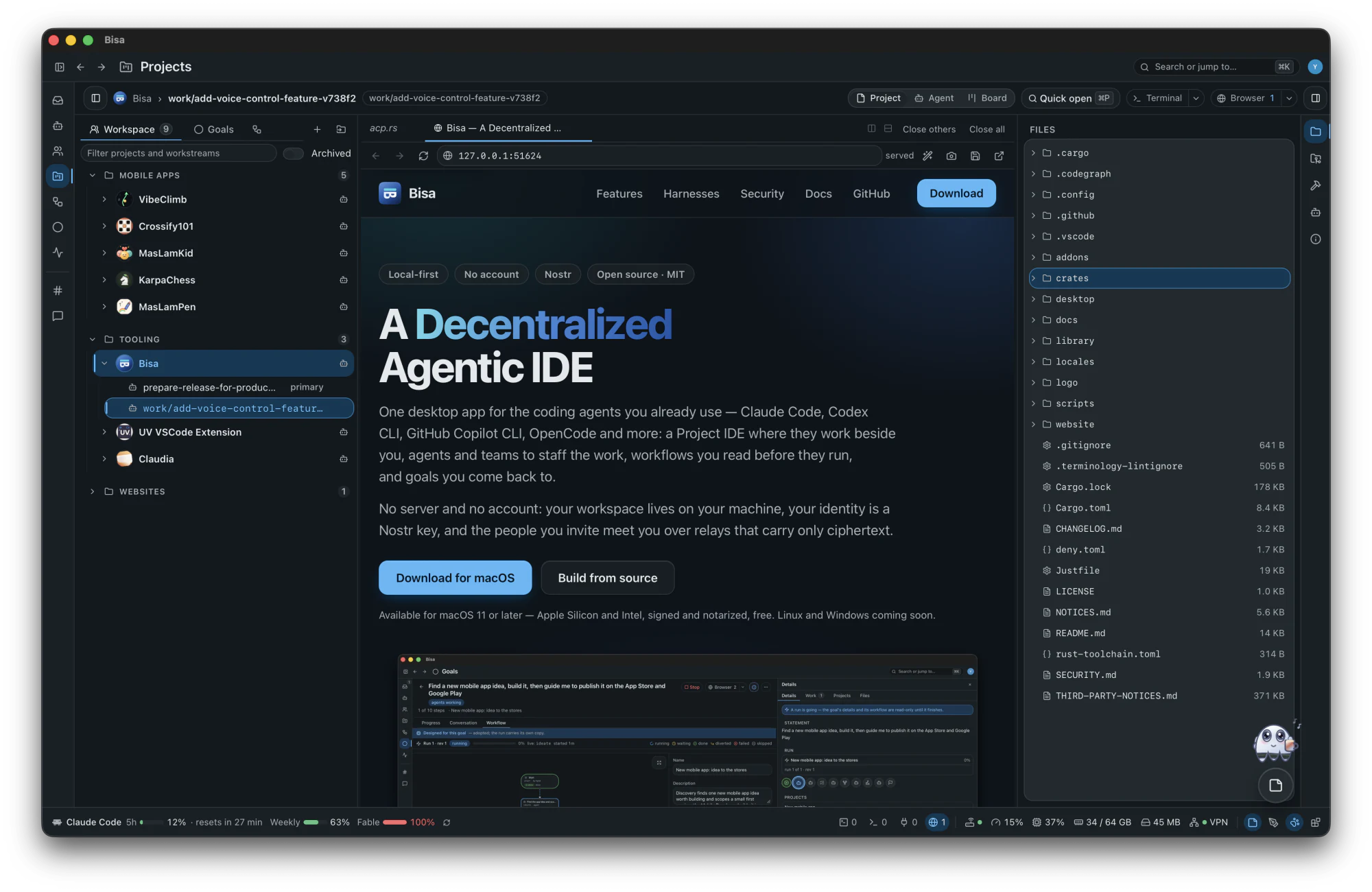Toggle the Files panel icon in right rail

click(x=1315, y=131)
